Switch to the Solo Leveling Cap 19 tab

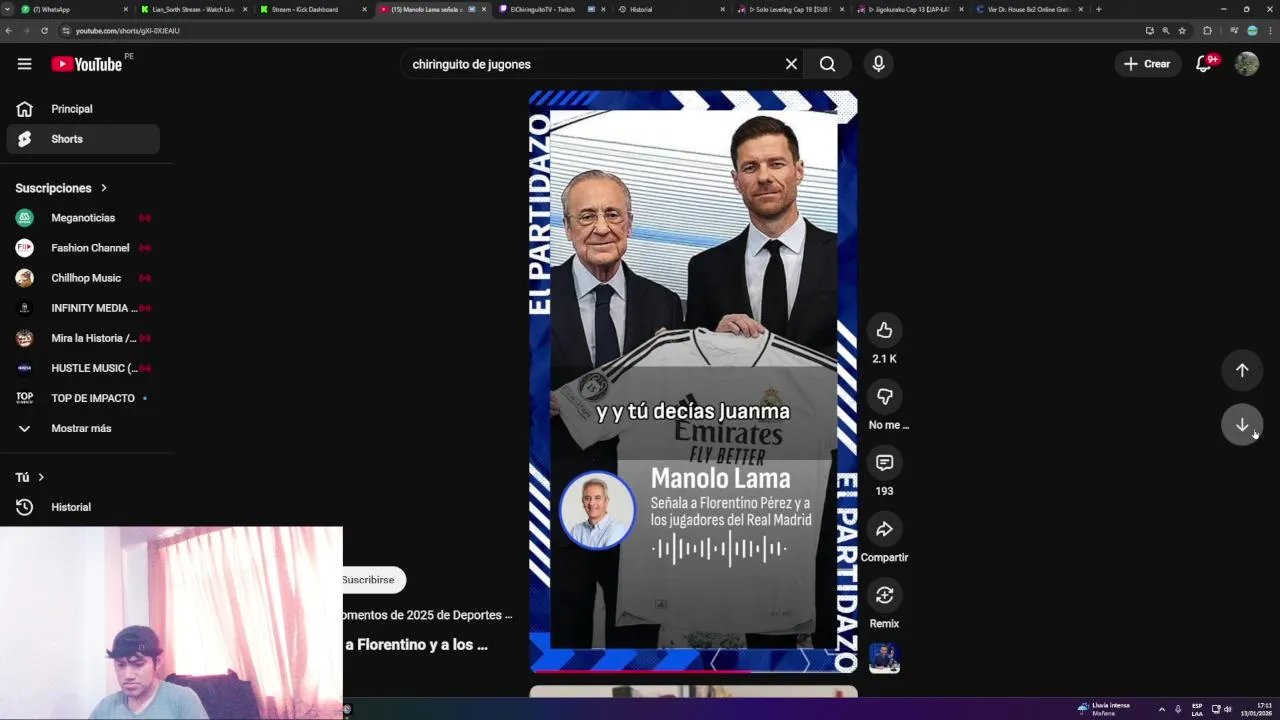point(791,9)
